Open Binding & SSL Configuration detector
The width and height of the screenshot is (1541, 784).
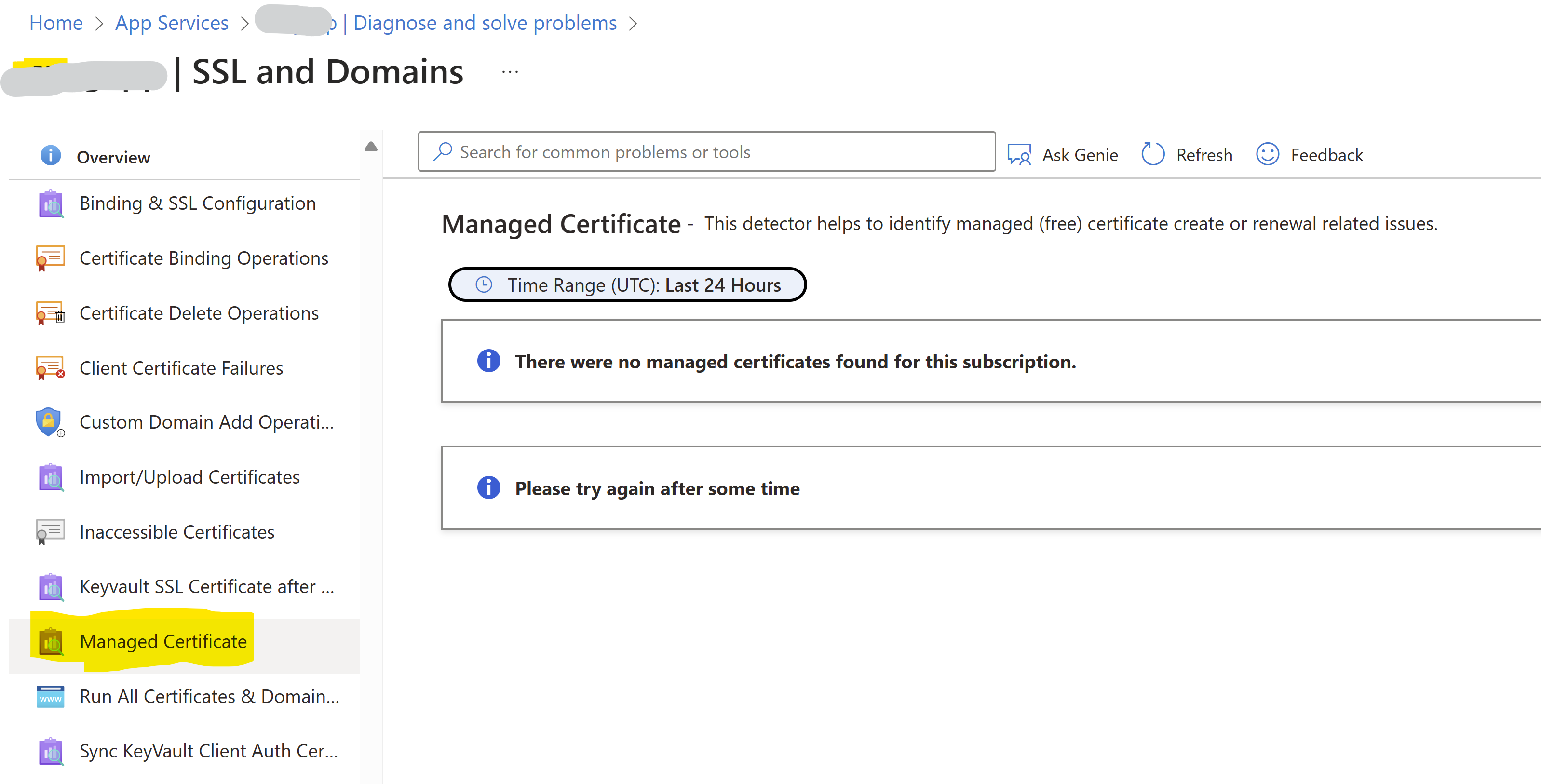[x=197, y=203]
